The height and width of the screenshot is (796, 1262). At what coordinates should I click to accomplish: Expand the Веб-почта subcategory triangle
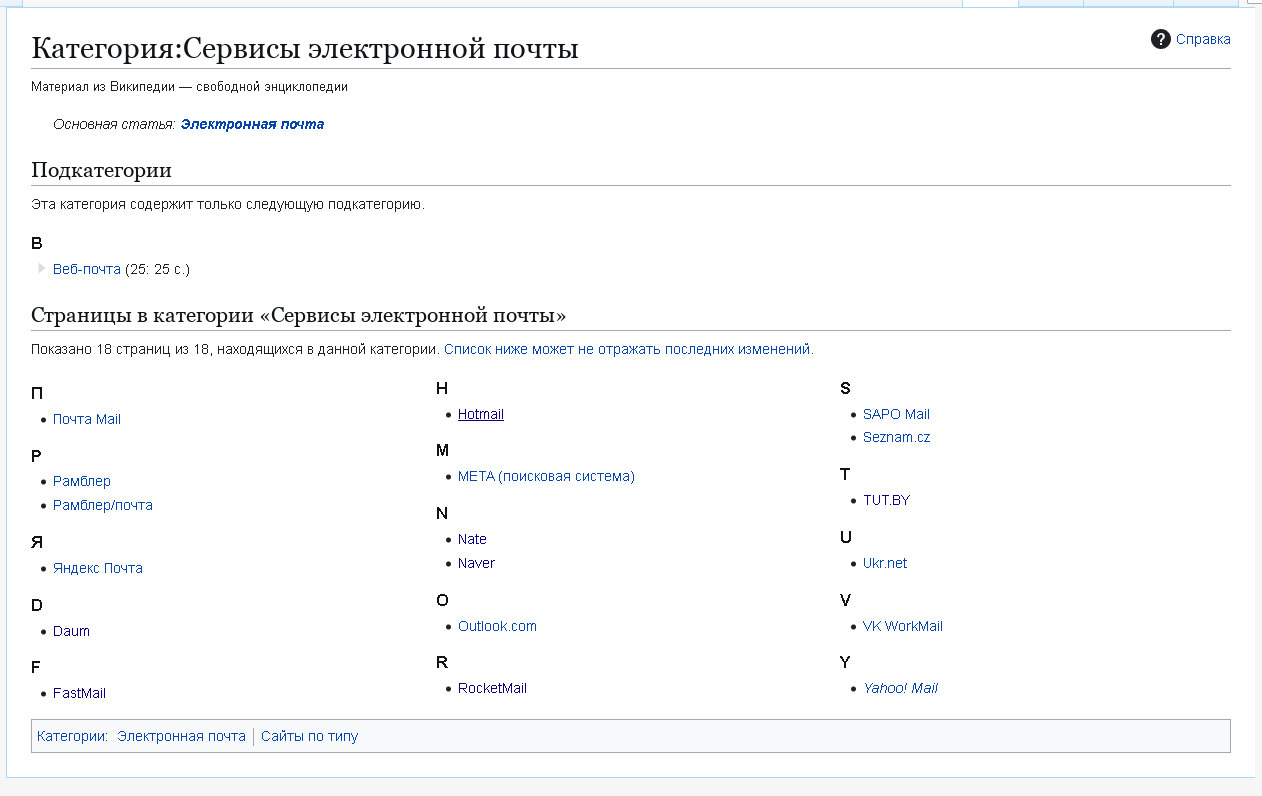[42, 268]
